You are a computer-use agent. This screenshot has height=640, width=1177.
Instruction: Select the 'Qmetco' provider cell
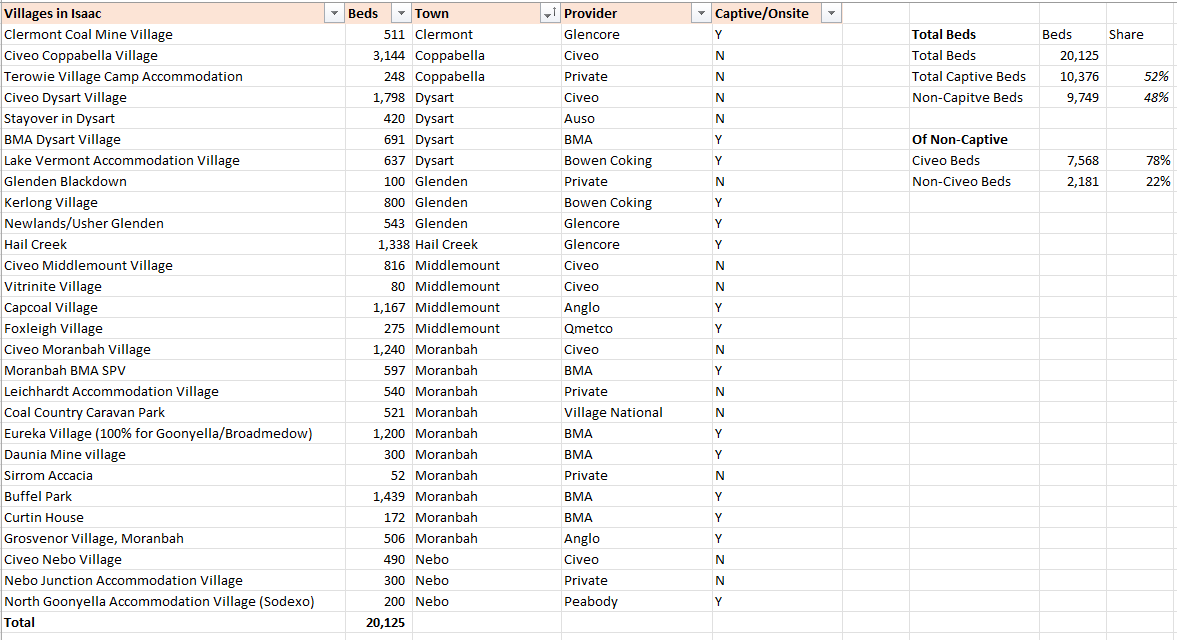(637, 329)
